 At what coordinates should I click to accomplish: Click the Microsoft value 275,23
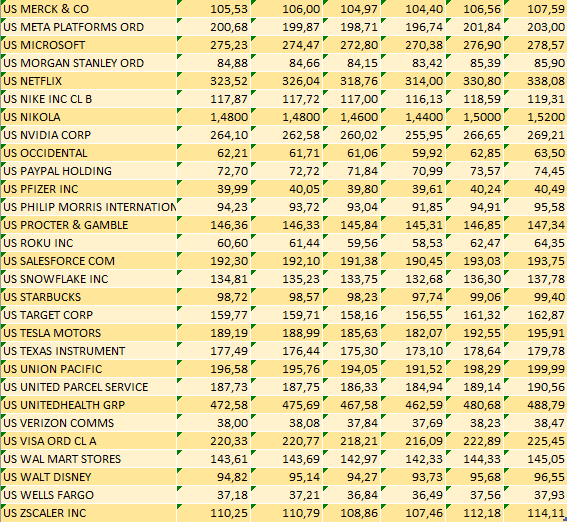point(214,45)
